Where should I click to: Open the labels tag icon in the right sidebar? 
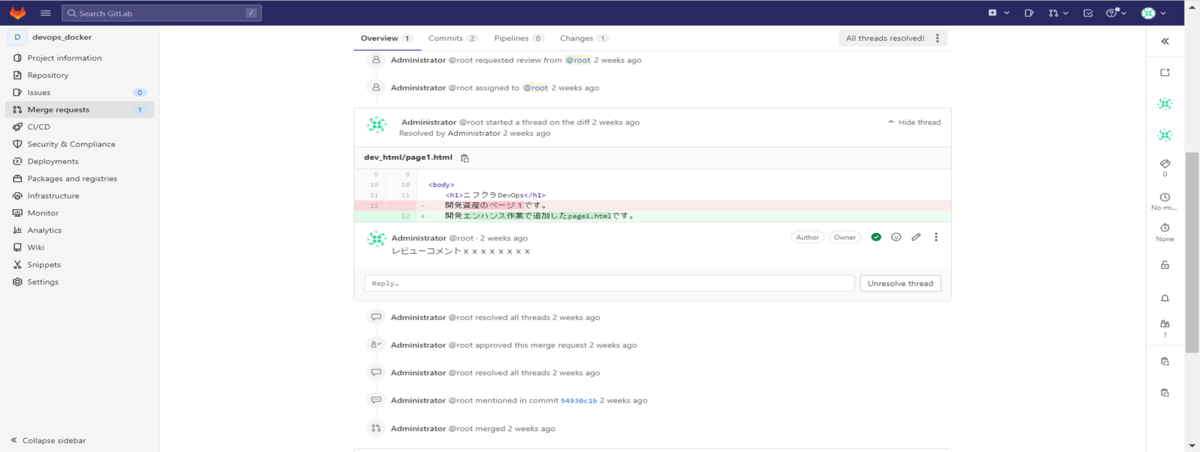pos(1165,163)
